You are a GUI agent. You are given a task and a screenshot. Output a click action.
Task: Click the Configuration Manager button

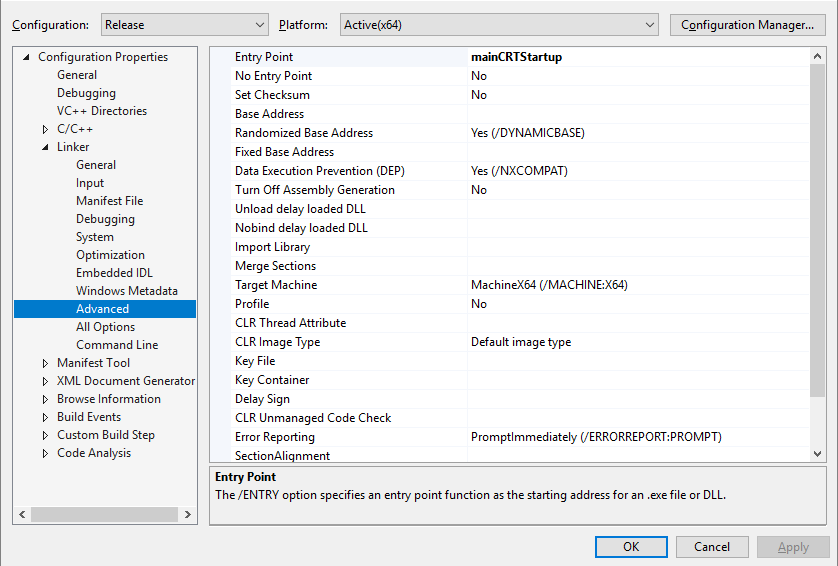pos(746,24)
